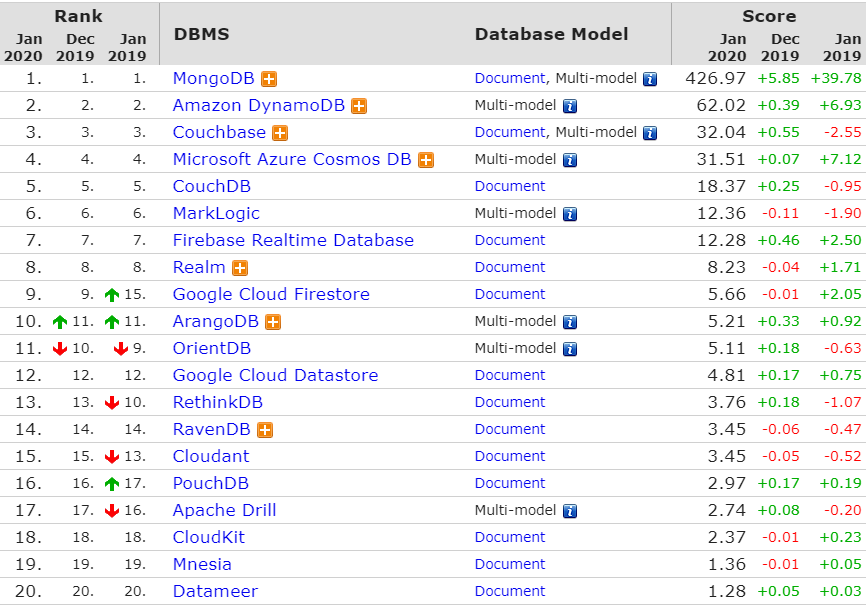868x607 pixels.
Task: Open the Couchbase link
Action: 219,132
